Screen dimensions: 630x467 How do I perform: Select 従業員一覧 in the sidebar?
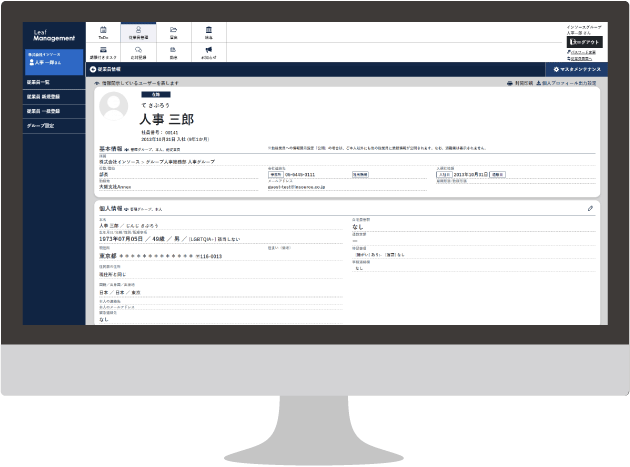pyautogui.click(x=54, y=82)
